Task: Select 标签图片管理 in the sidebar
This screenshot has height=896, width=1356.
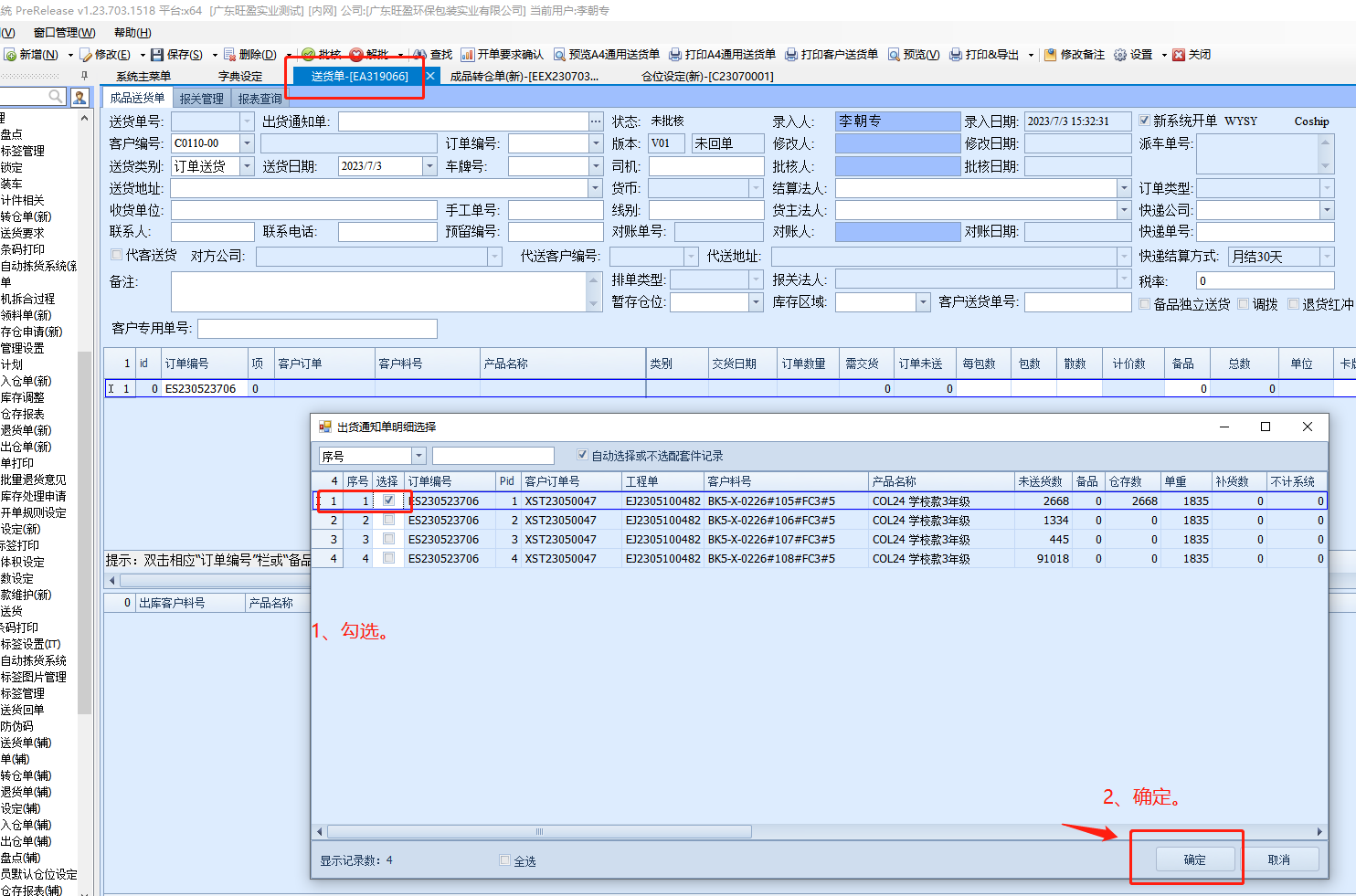Action: [x=34, y=677]
